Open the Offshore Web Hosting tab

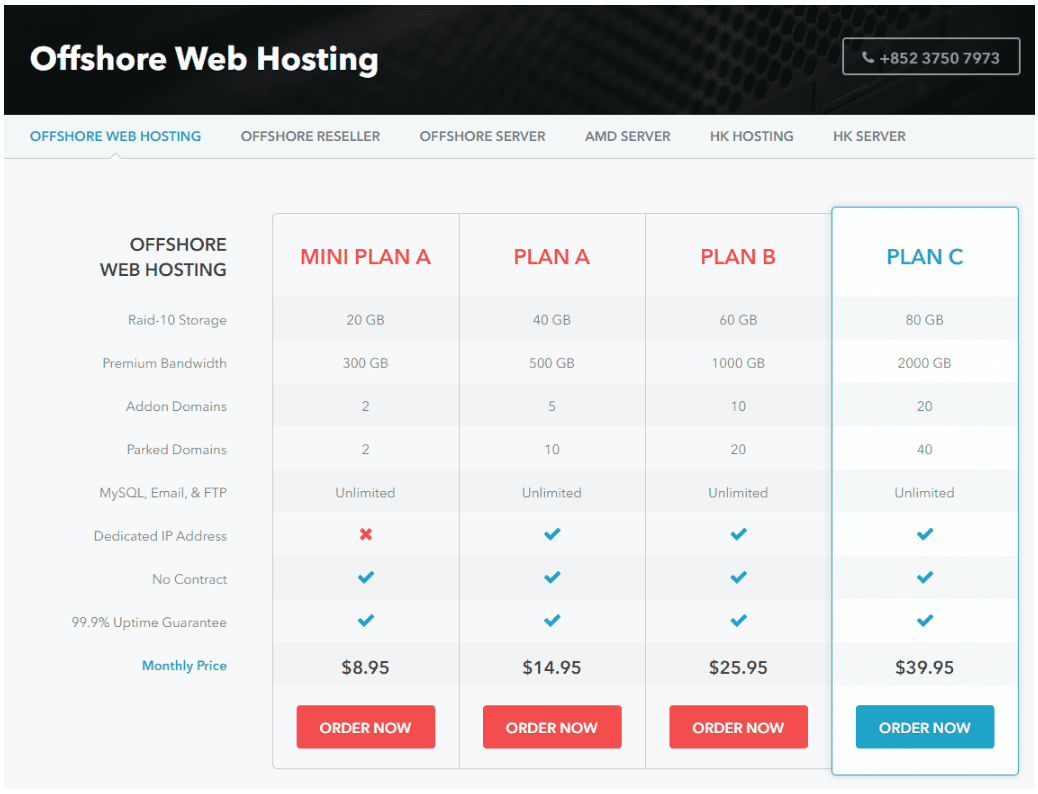(115, 136)
